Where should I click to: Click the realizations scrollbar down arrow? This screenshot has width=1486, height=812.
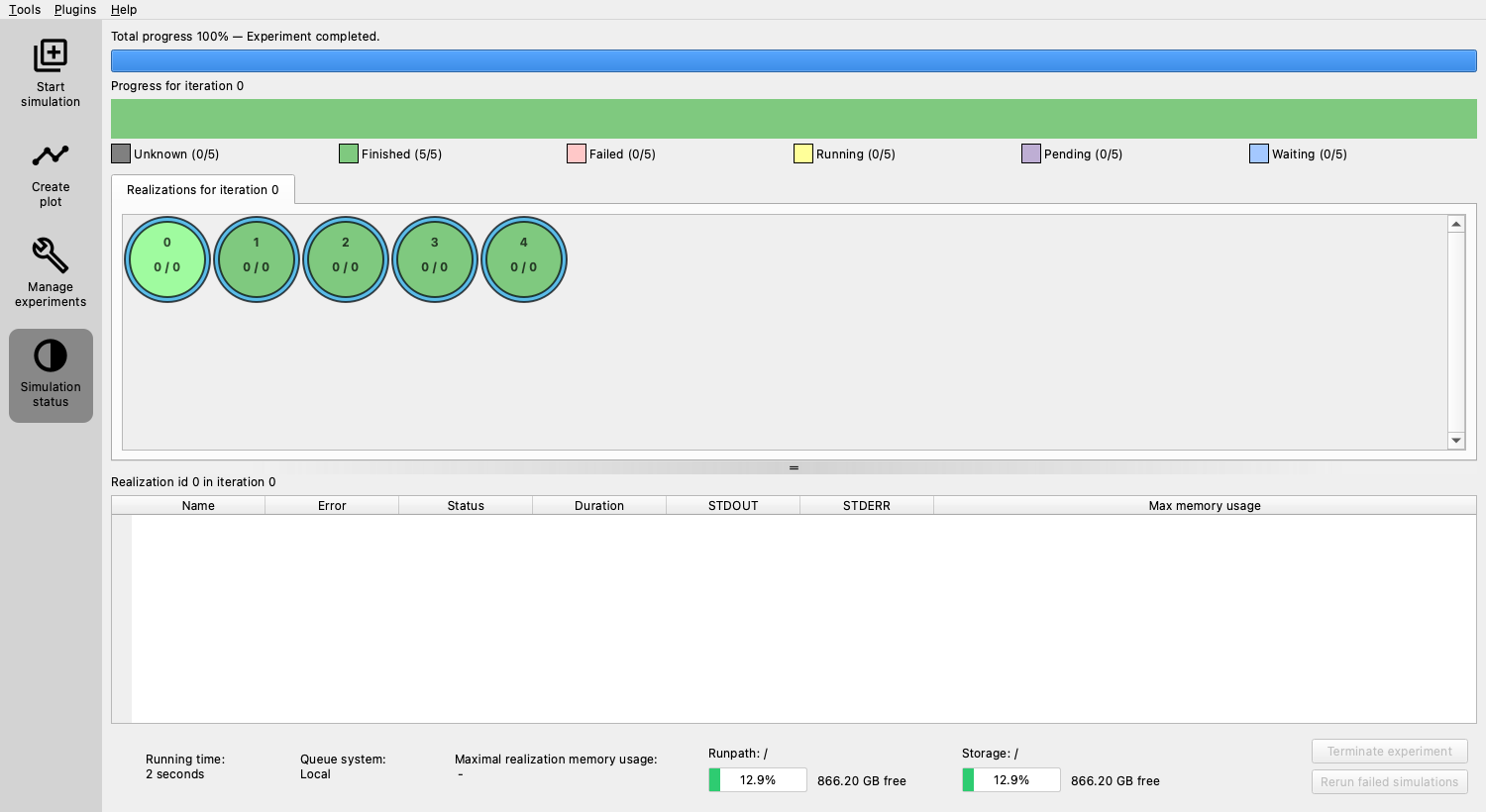tap(1456, 441)
